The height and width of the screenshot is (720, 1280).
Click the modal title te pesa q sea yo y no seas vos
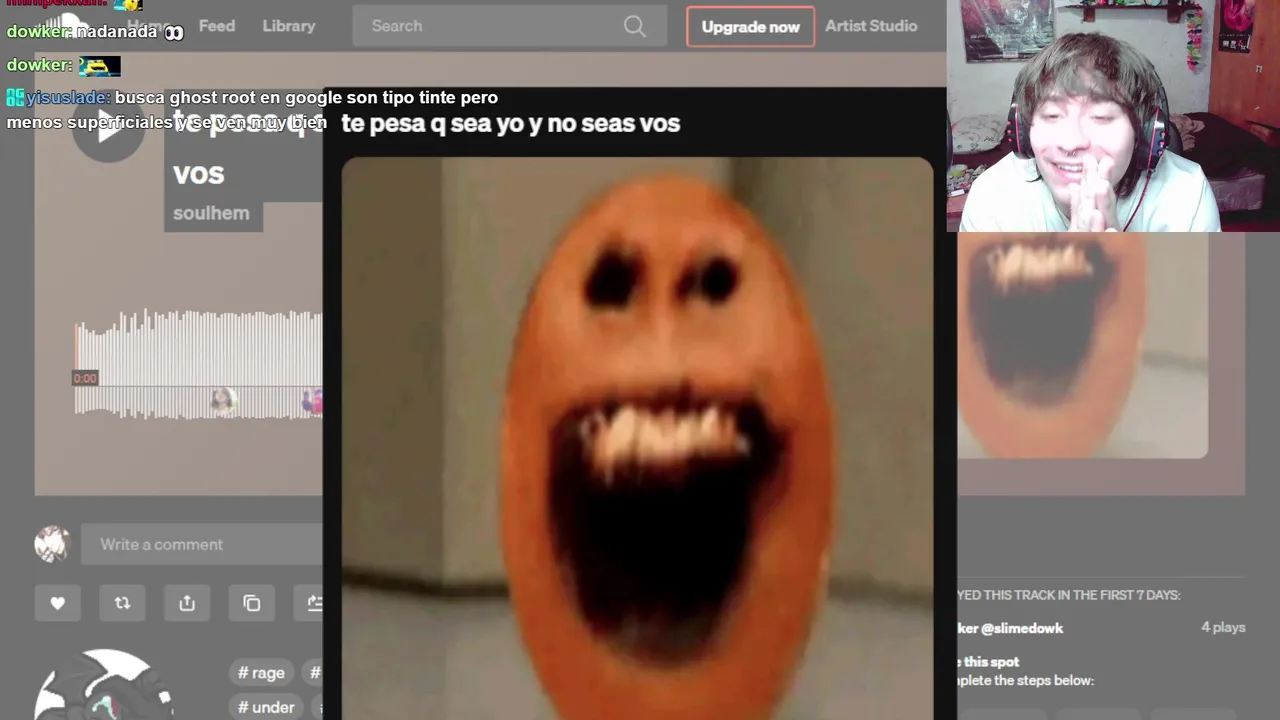click(x=510, y=123)
